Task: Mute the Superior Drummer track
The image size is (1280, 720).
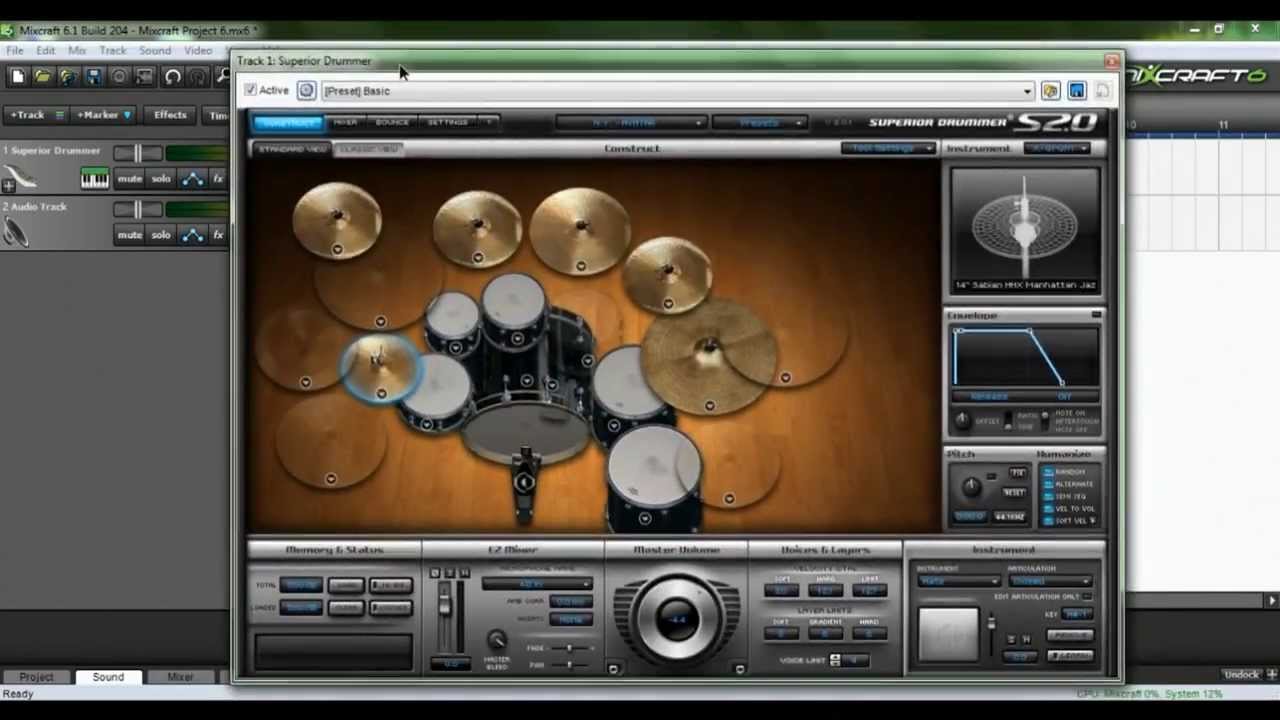Action: pos(130,179)
